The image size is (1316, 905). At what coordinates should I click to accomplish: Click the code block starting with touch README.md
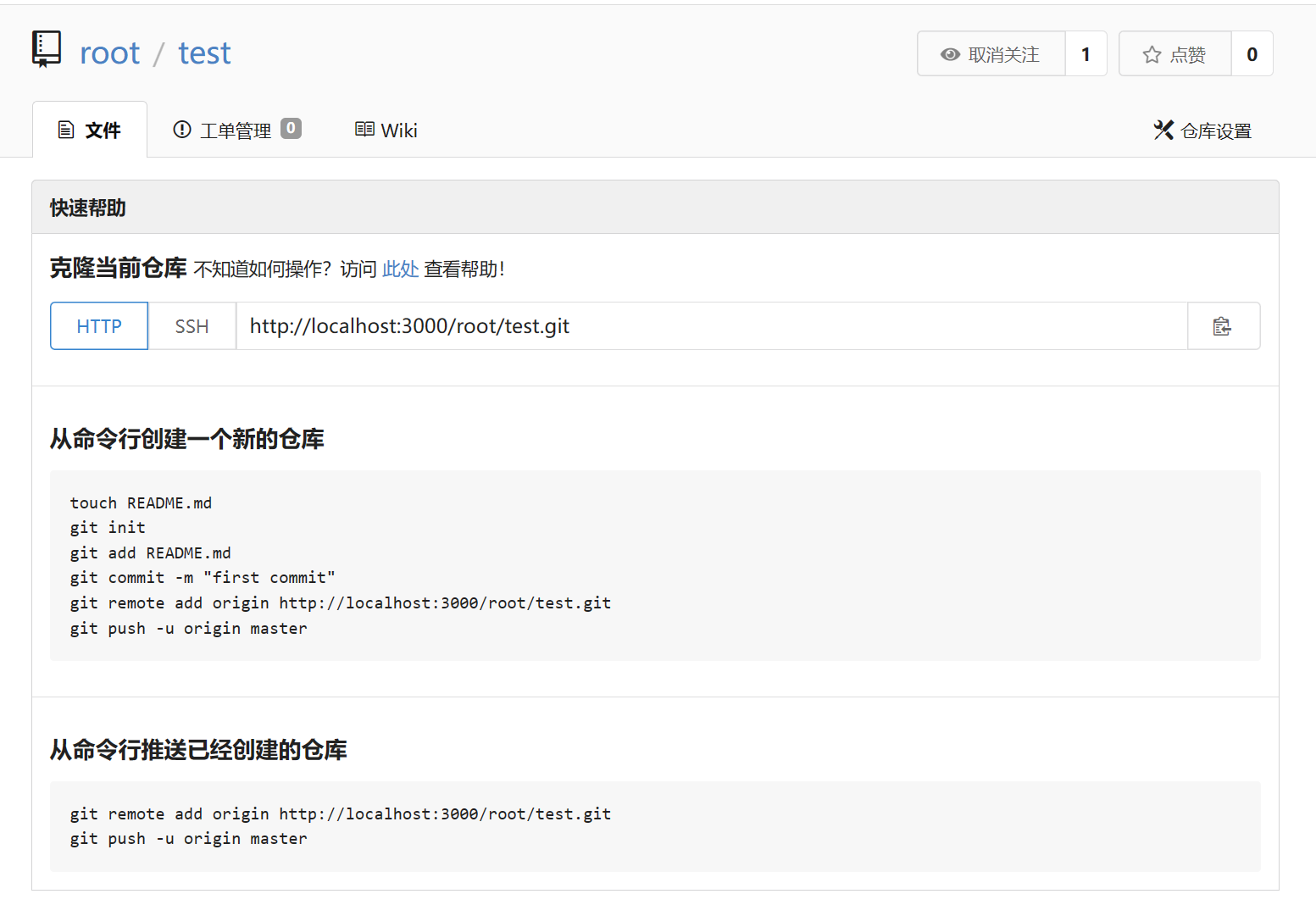(654, 565)
